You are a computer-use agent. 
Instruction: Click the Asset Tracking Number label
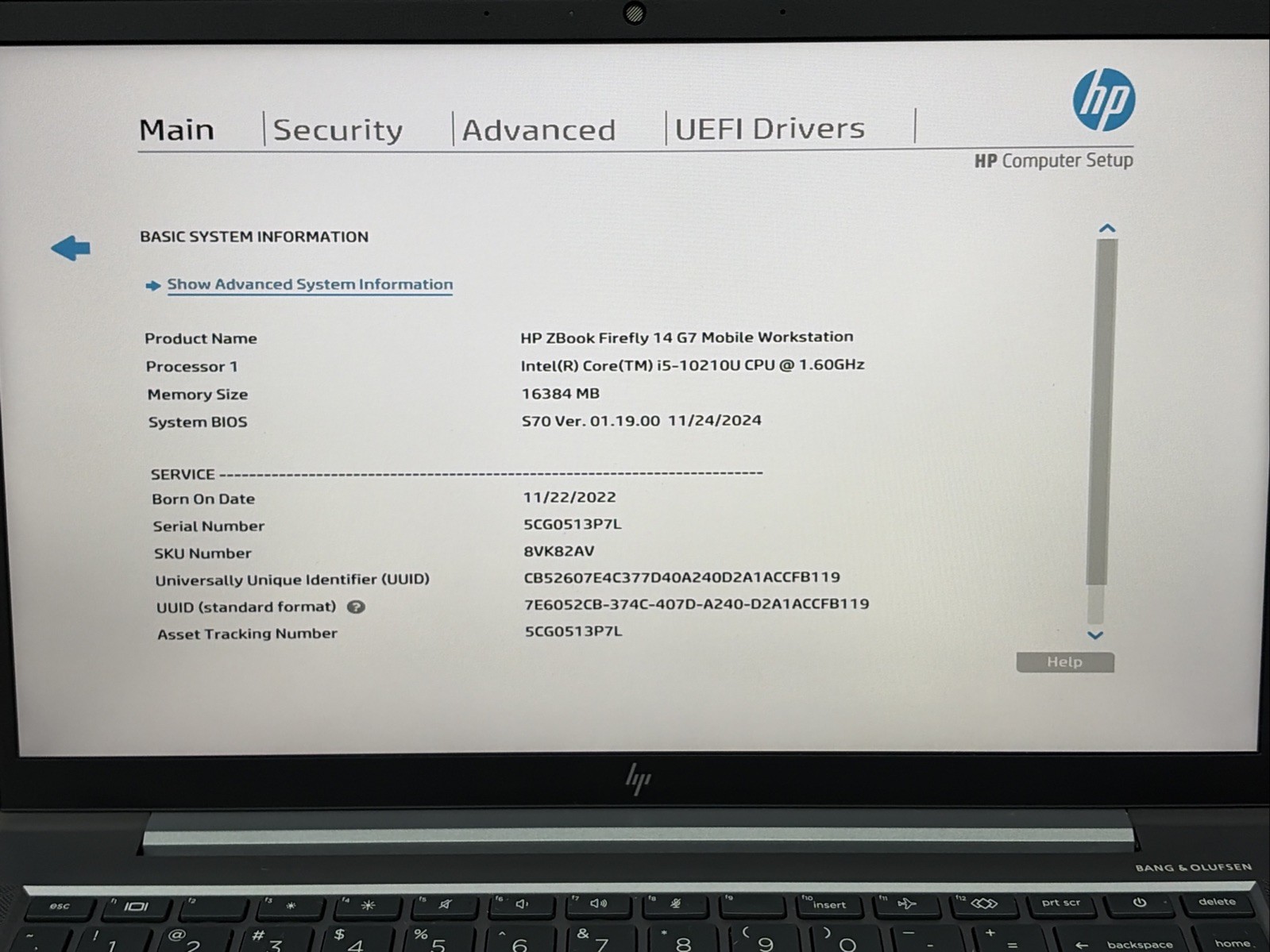(247, 634)
